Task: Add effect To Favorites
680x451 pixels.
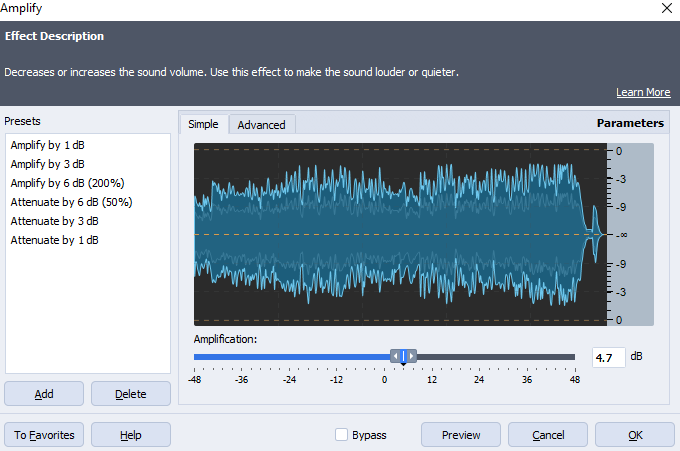Action: (44, 435)
